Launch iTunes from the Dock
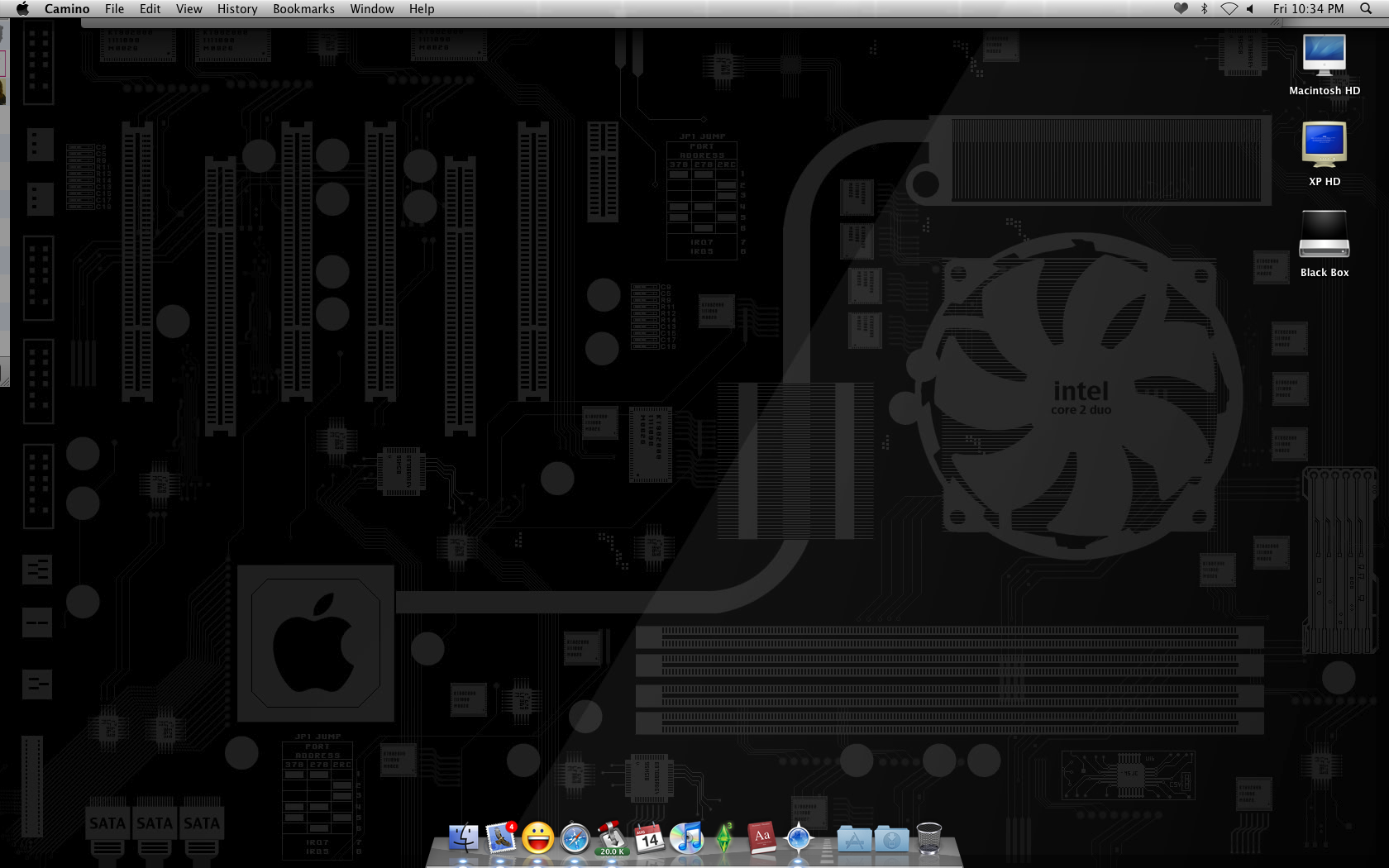 click(686, 838)
